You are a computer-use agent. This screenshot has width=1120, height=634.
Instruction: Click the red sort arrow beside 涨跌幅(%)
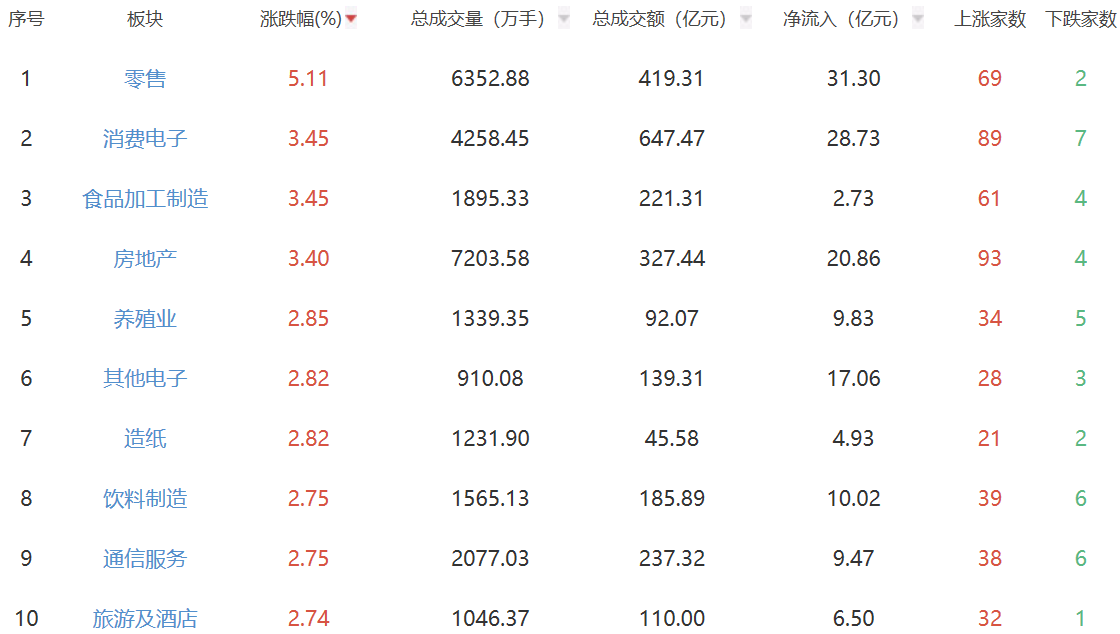pyautogui.click(x=351, y=19)
